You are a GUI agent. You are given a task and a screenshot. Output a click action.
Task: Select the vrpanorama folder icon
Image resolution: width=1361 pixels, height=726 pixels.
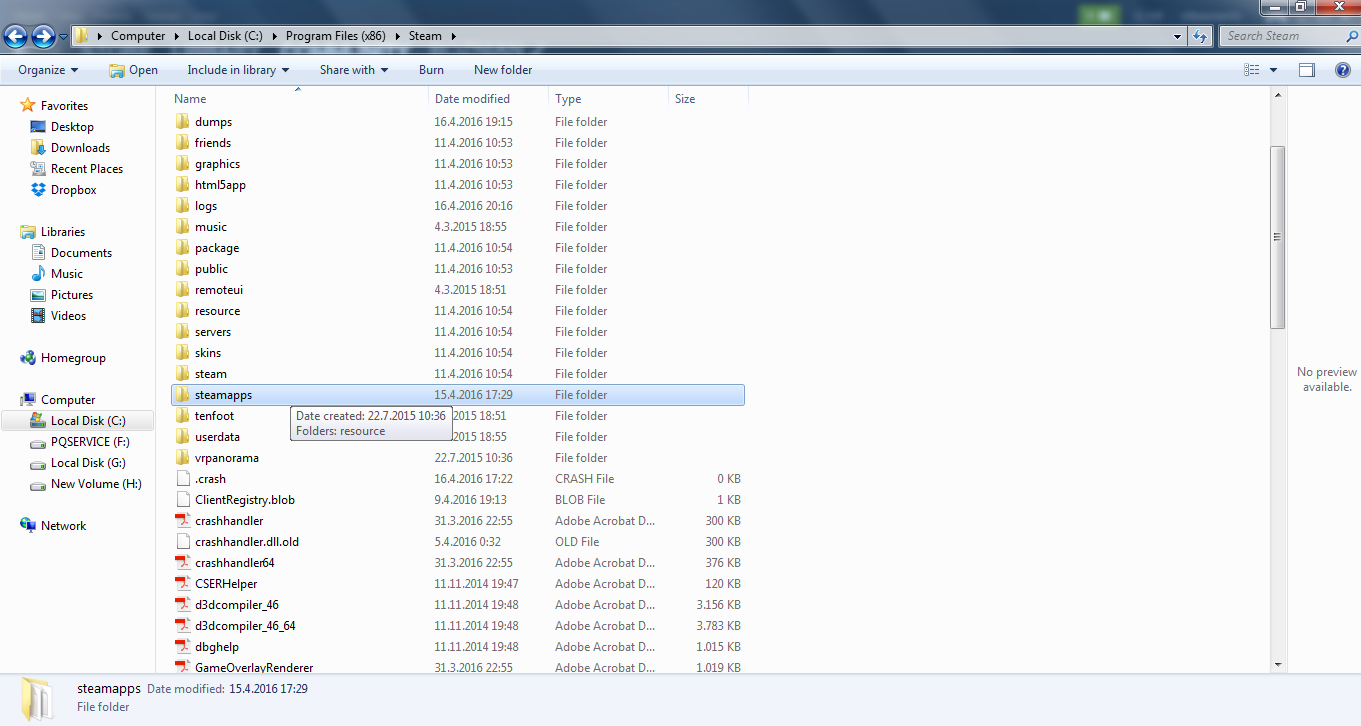tap(182, 458)
